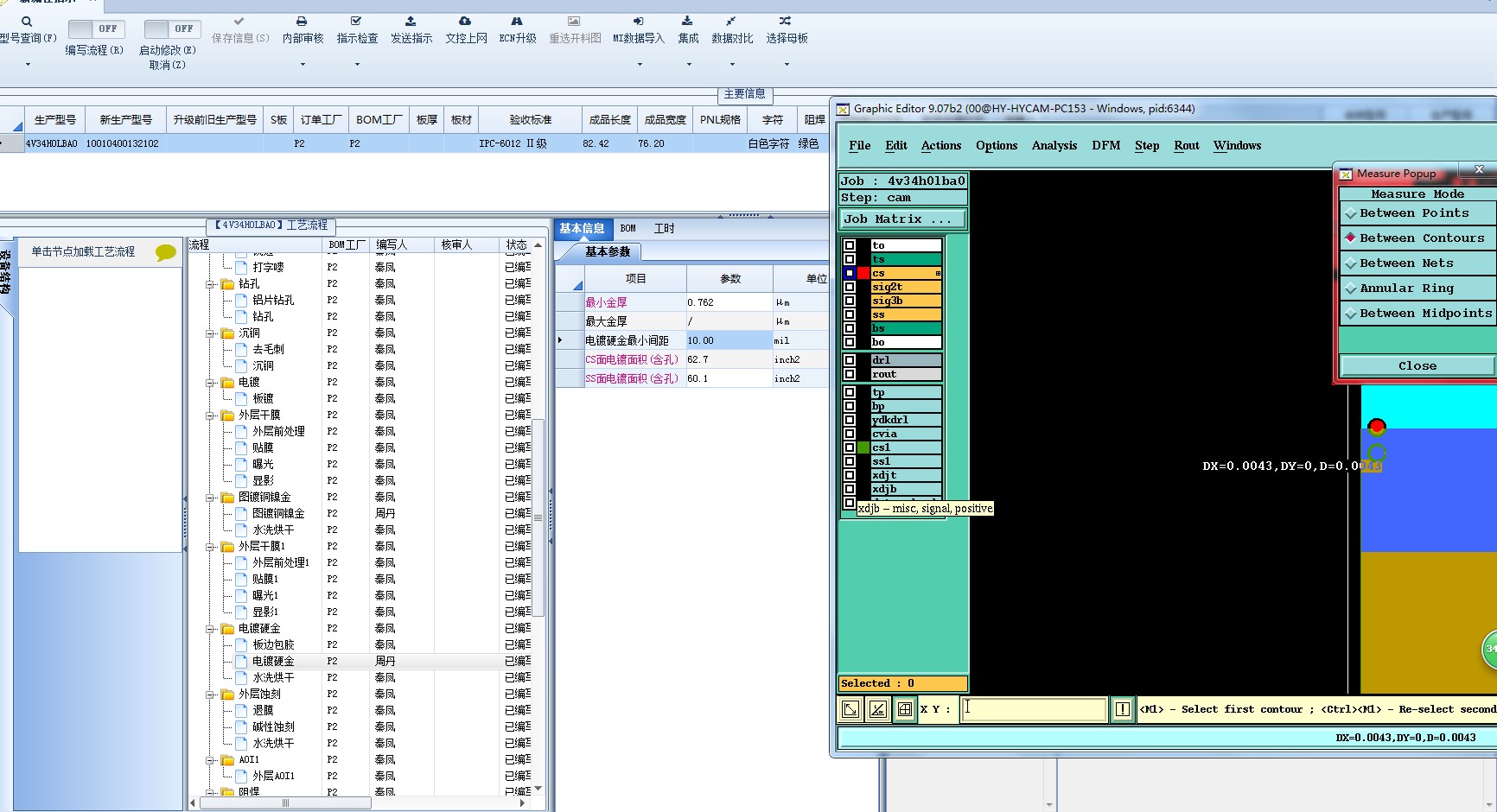Image resolution: width=1497 pixels, height=812 pixels.
Task: Click the 型号查询 magnifier search icon
Action: pyautogui.click(x=27, y=22)
